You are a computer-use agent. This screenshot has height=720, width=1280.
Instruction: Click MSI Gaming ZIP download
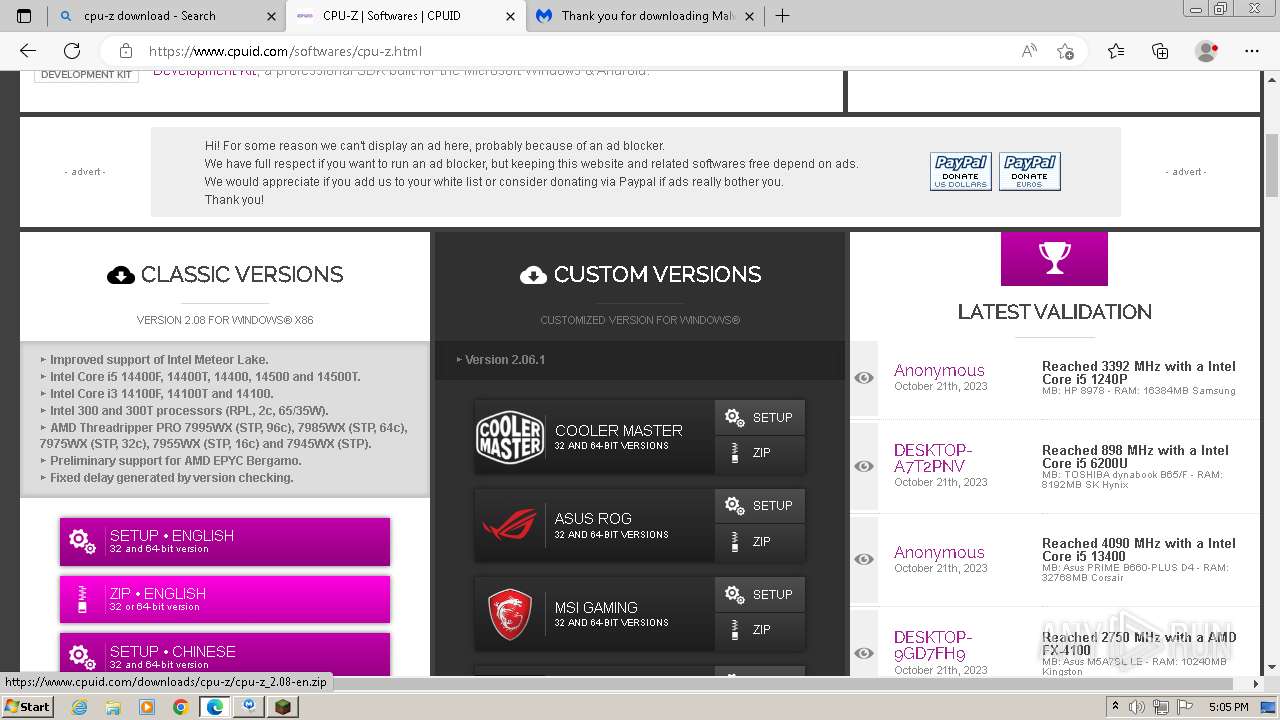[x=760, y=629]
